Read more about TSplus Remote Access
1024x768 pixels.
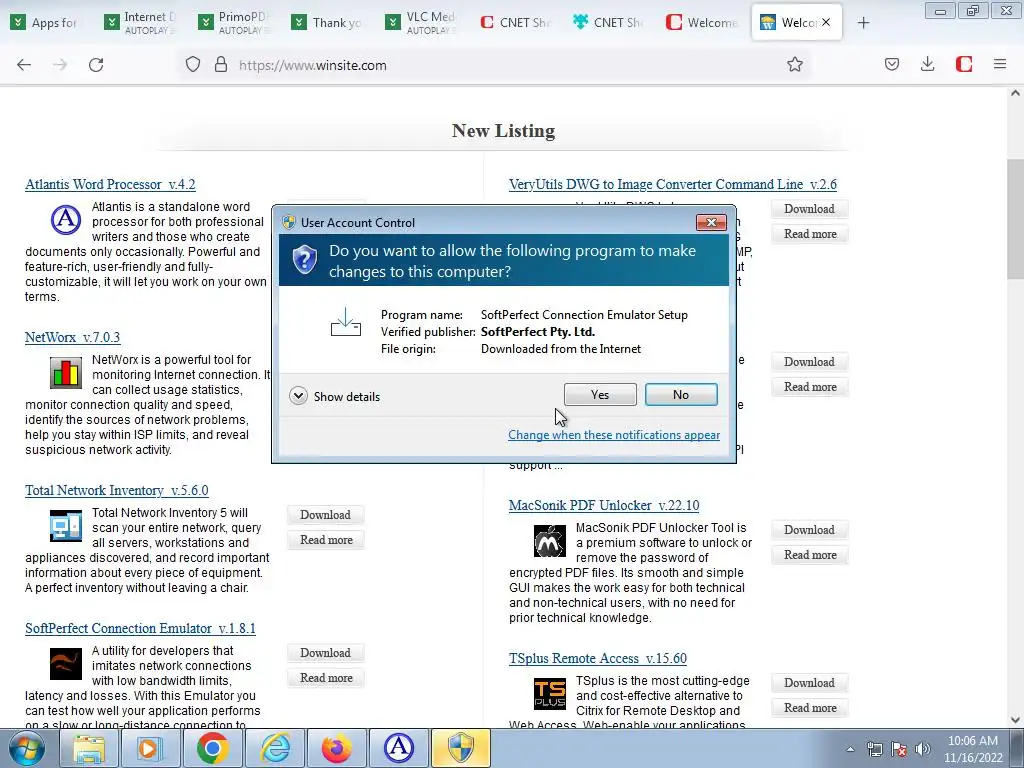pos(810,708)
